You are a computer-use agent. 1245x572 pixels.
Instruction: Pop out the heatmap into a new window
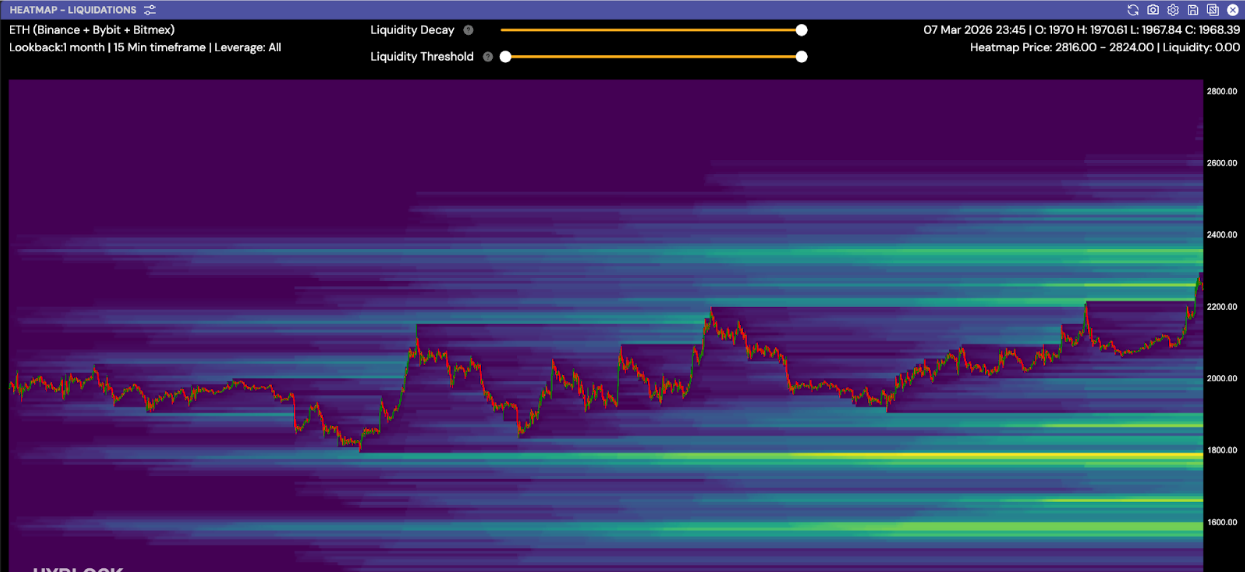[1213, 10]
